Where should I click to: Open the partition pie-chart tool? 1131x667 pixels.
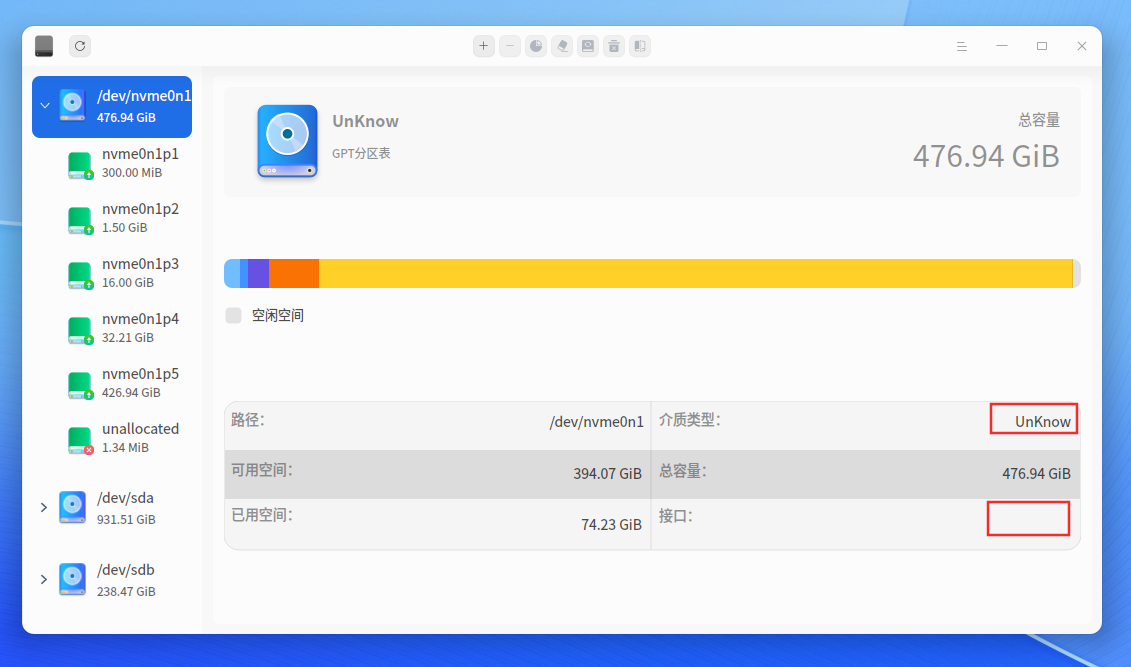(536, 46)
